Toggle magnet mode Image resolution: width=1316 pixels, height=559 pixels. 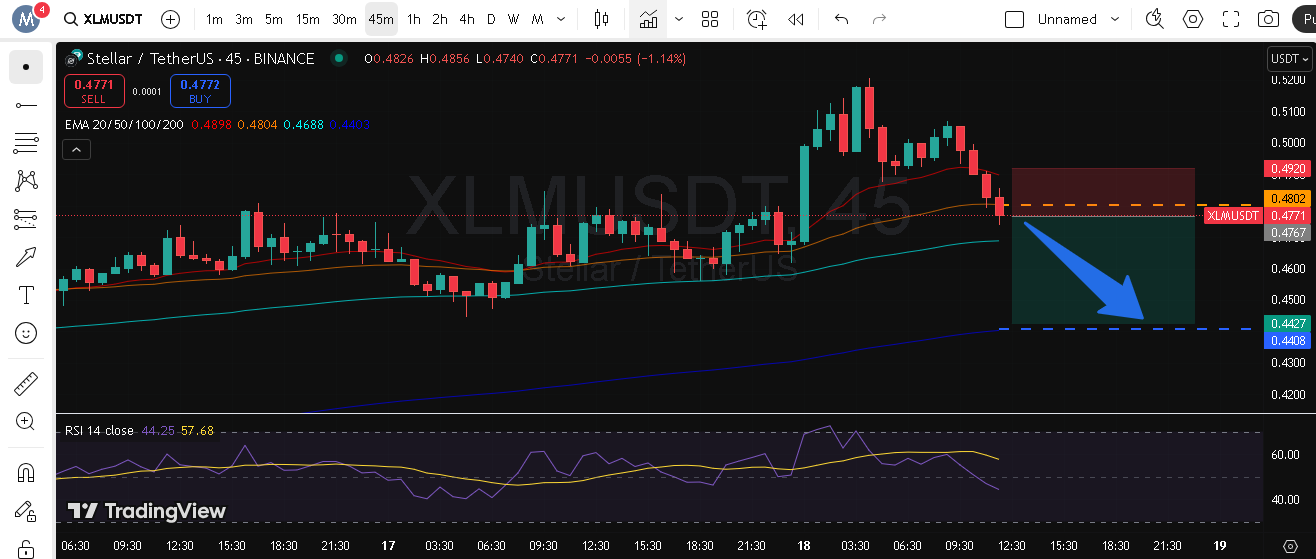tap(26, 473)
